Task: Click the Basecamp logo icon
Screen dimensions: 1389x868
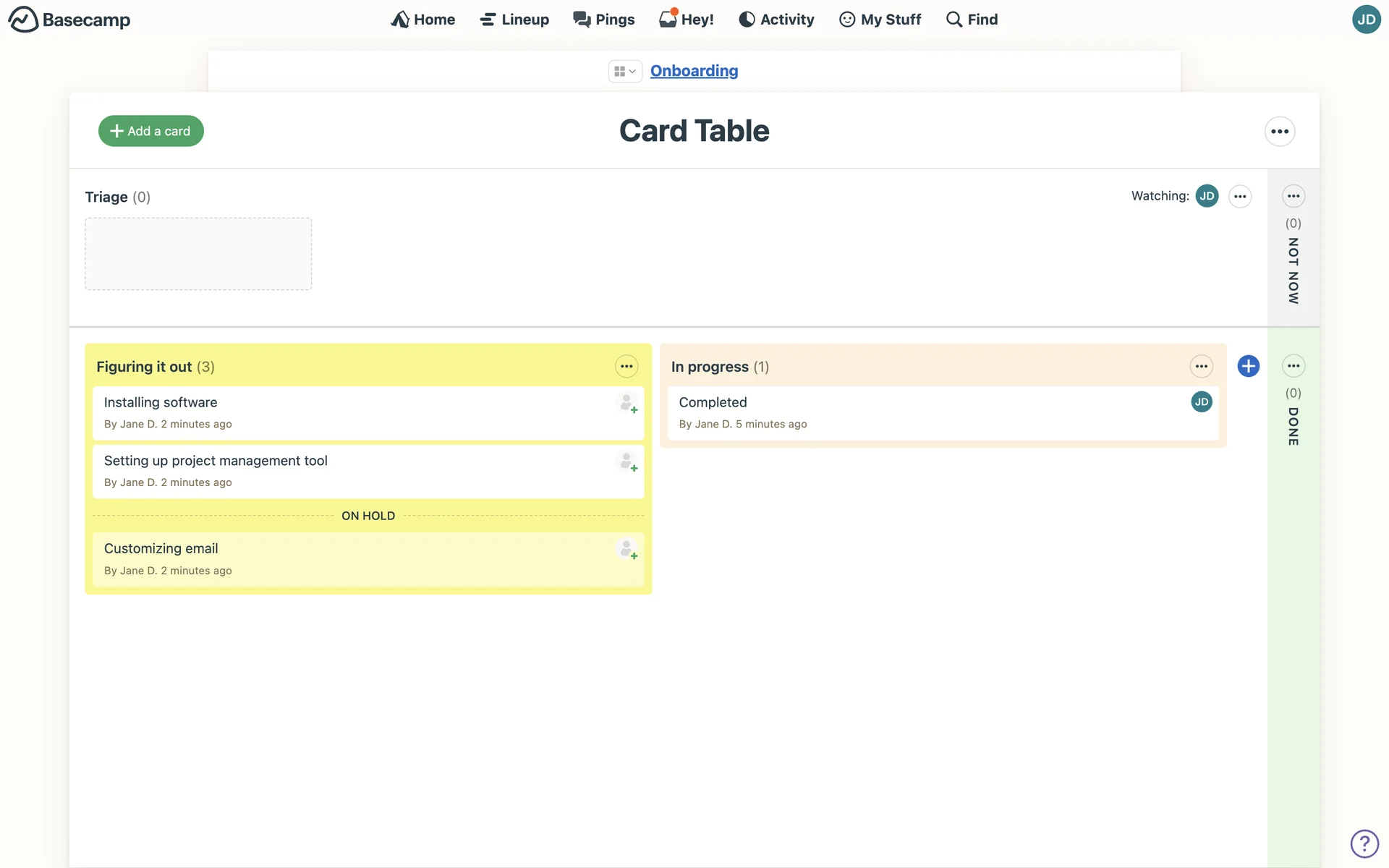Action: point(23,20)
